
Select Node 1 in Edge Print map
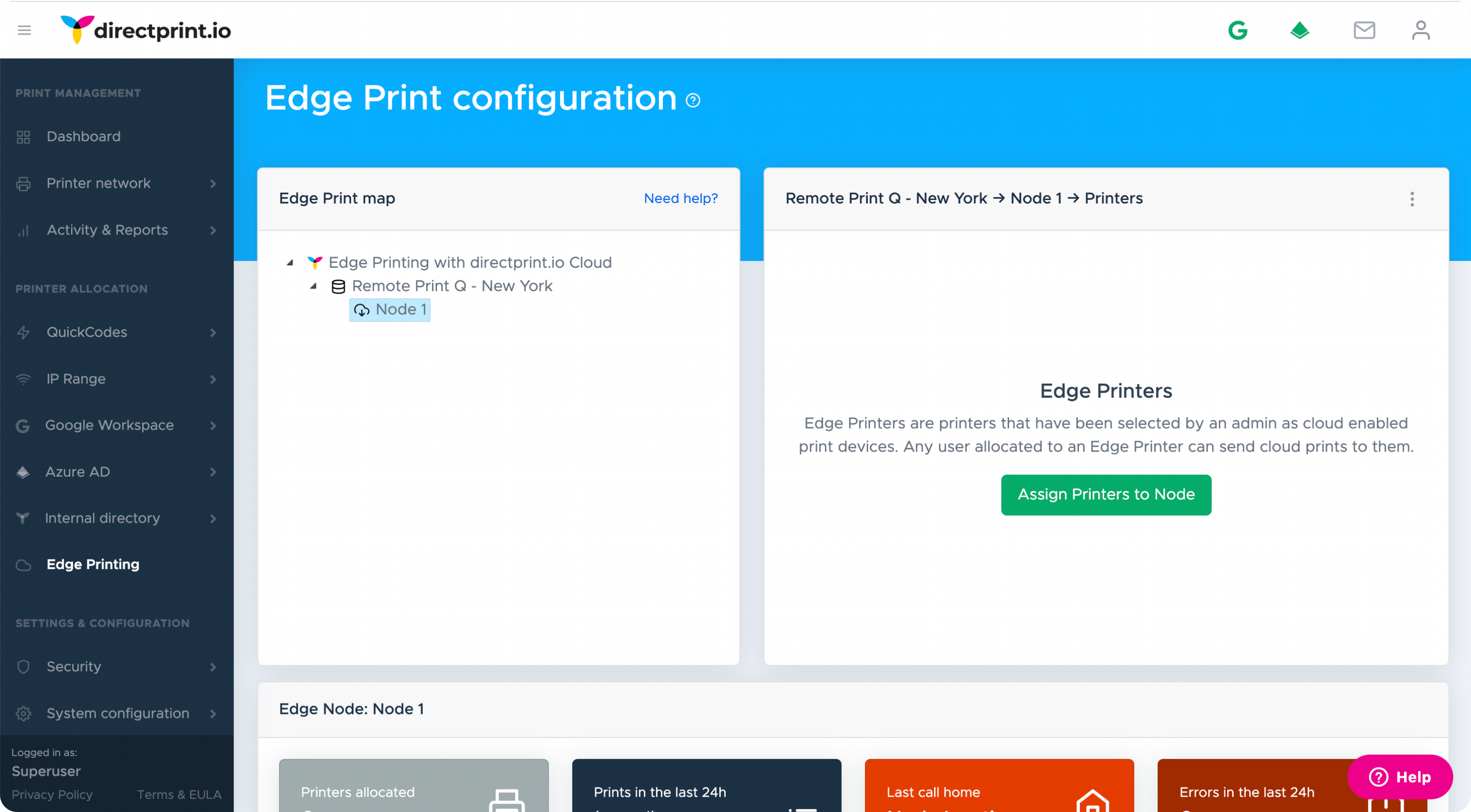coord(390,309)
